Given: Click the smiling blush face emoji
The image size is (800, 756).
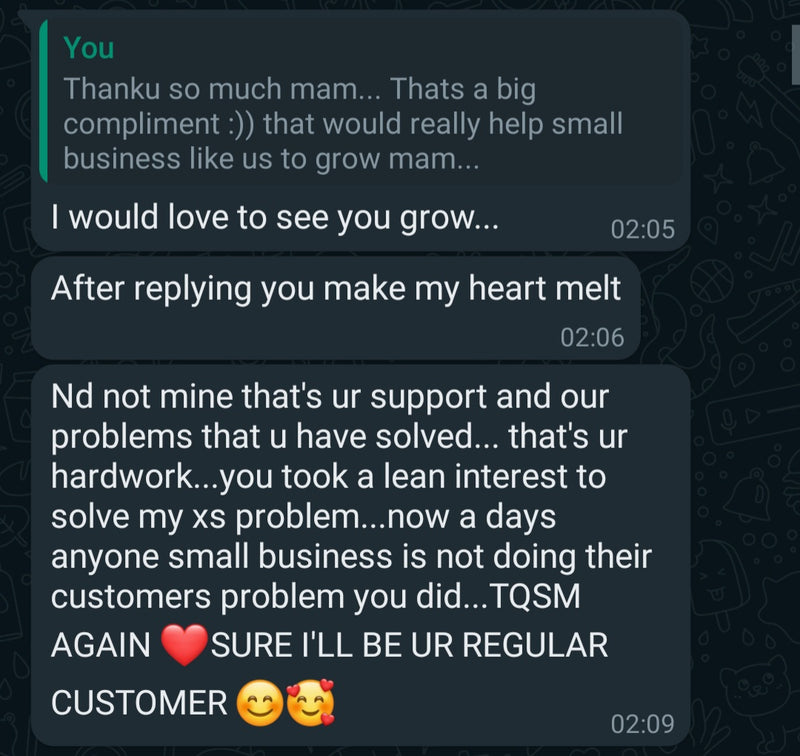Looking at the screenshot, I should point(260,705).
